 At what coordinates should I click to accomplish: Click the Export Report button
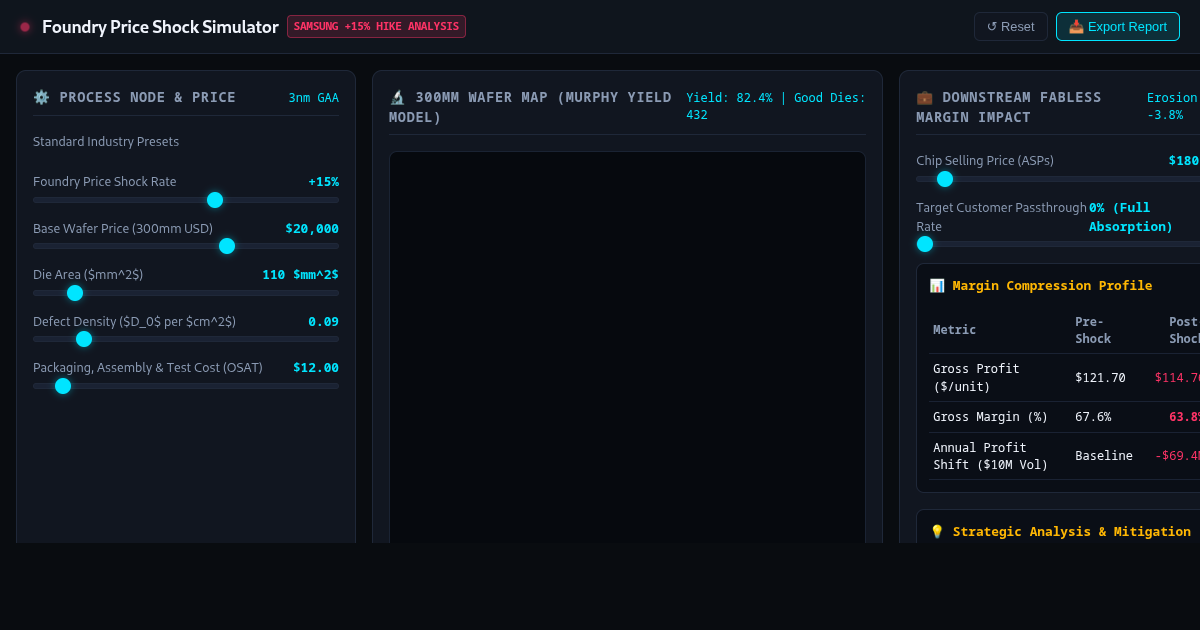(1118, 27)
